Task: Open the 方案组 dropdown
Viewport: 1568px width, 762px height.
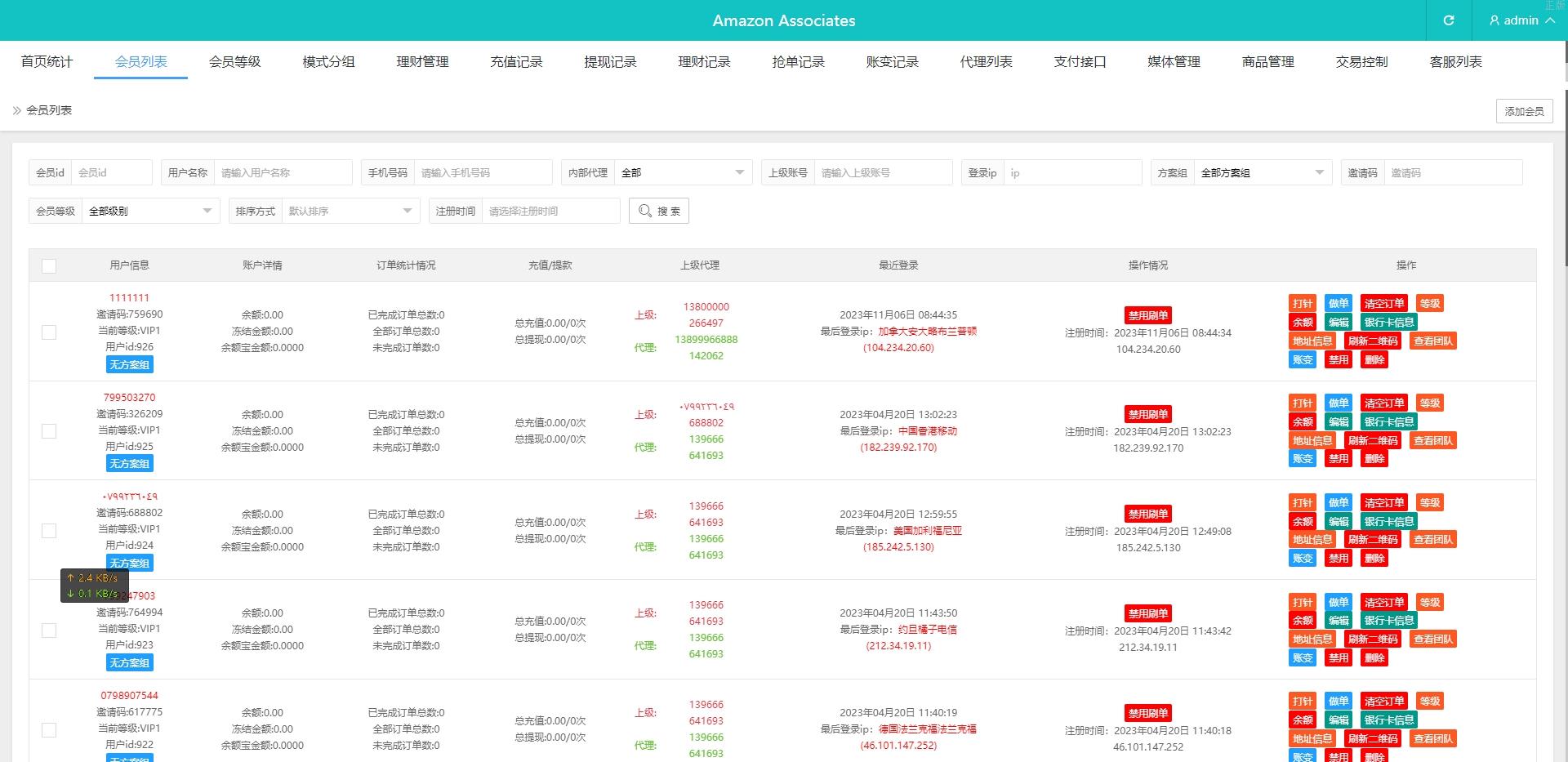Action: (x=1262, y=172)
